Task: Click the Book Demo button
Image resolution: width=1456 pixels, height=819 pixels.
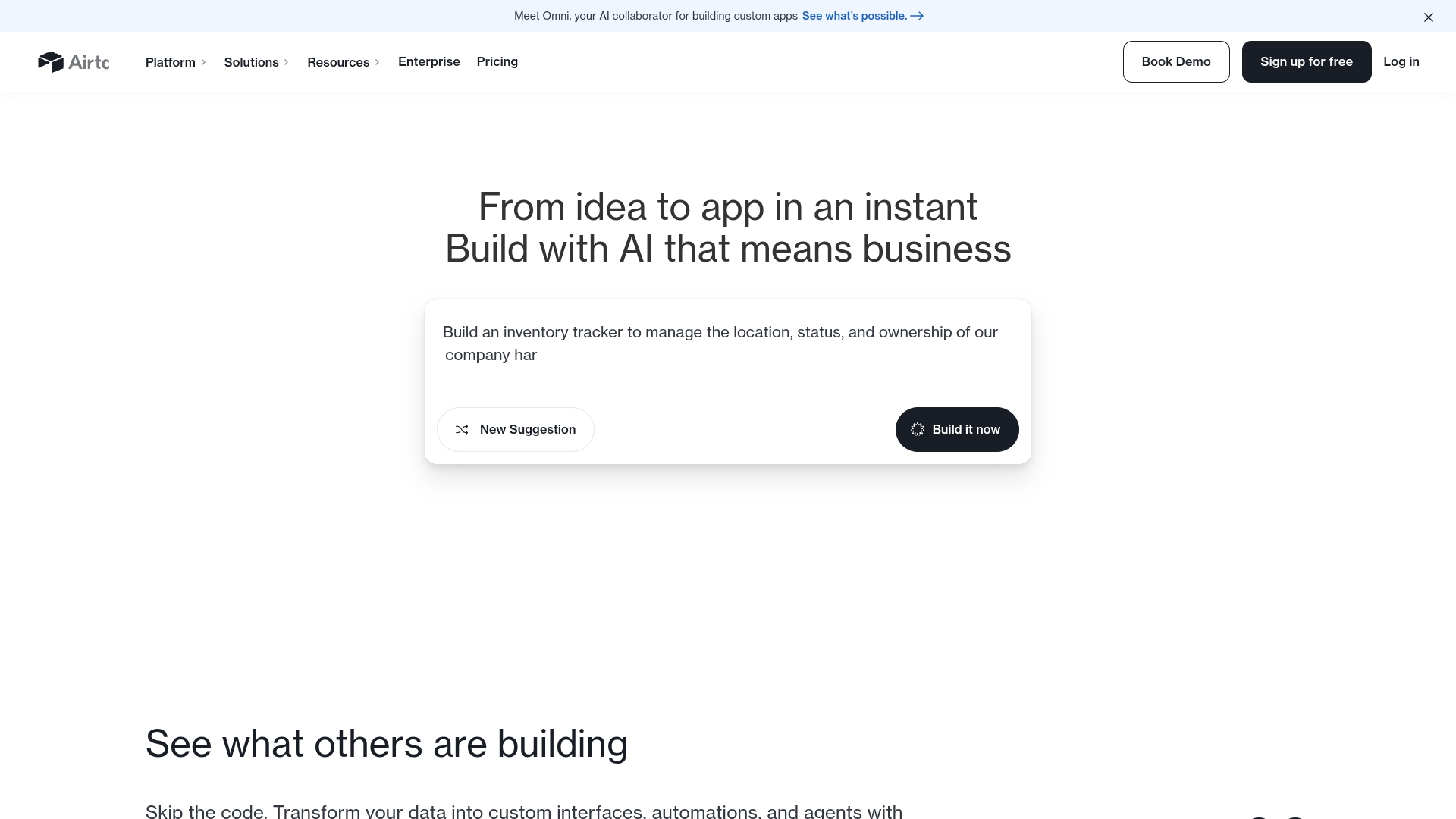Action: coord(1176,61)
